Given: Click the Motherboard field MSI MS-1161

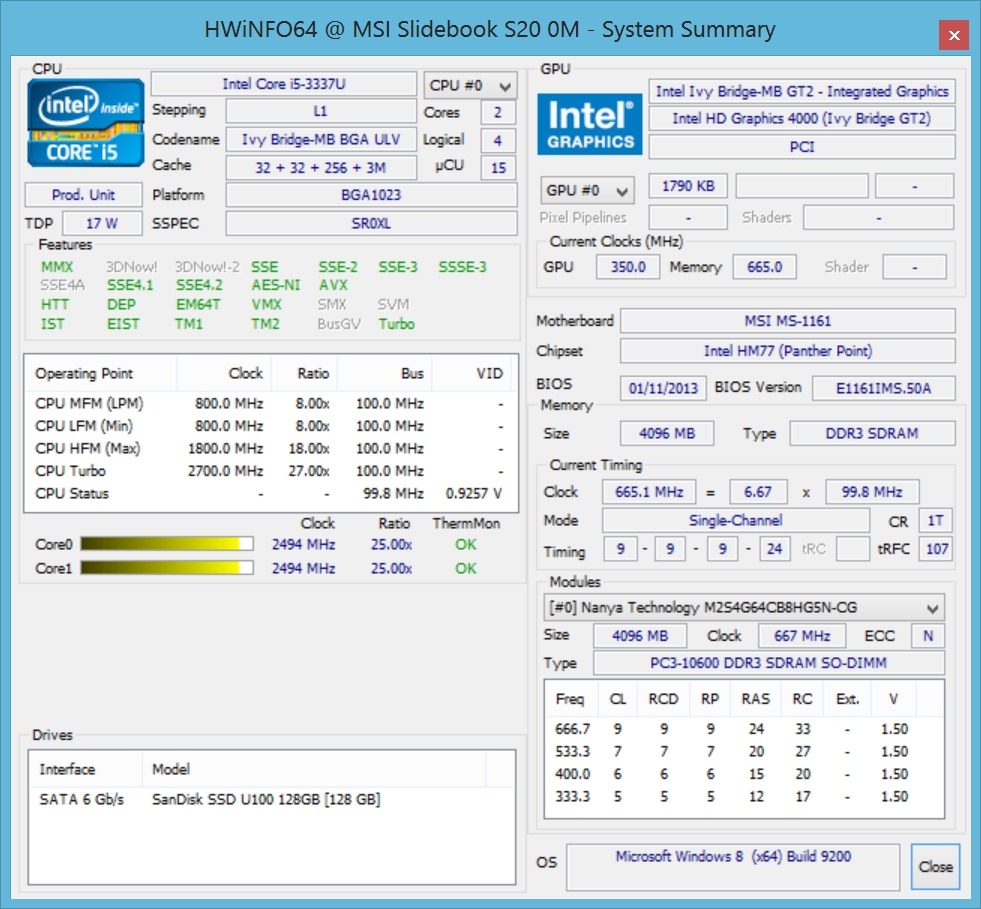Looking at the screenshot, I should (788, 321).
